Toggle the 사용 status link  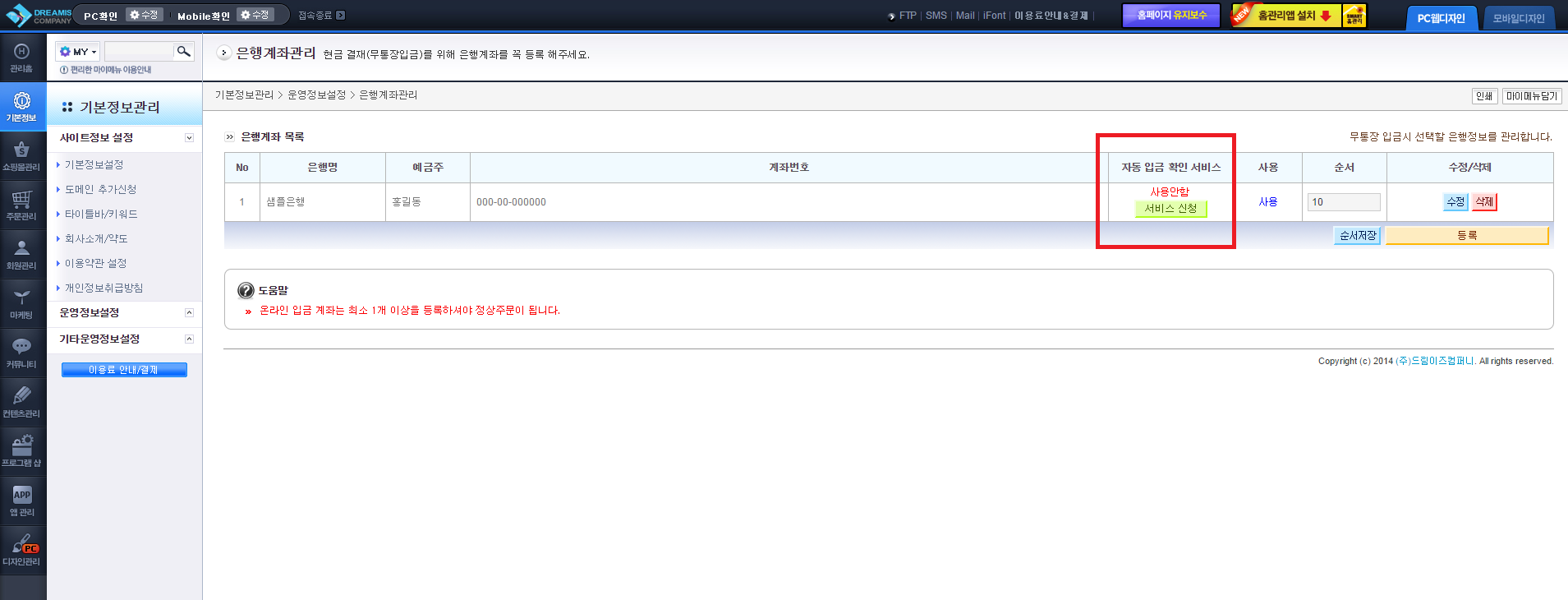[1268, 202]
